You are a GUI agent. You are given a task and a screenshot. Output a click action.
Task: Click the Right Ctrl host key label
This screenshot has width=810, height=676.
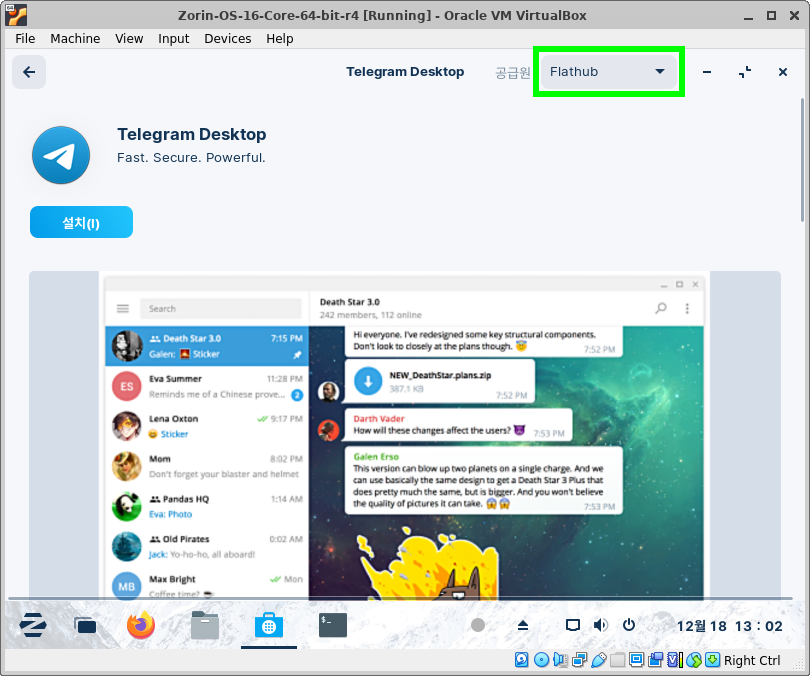pos(752,661)
